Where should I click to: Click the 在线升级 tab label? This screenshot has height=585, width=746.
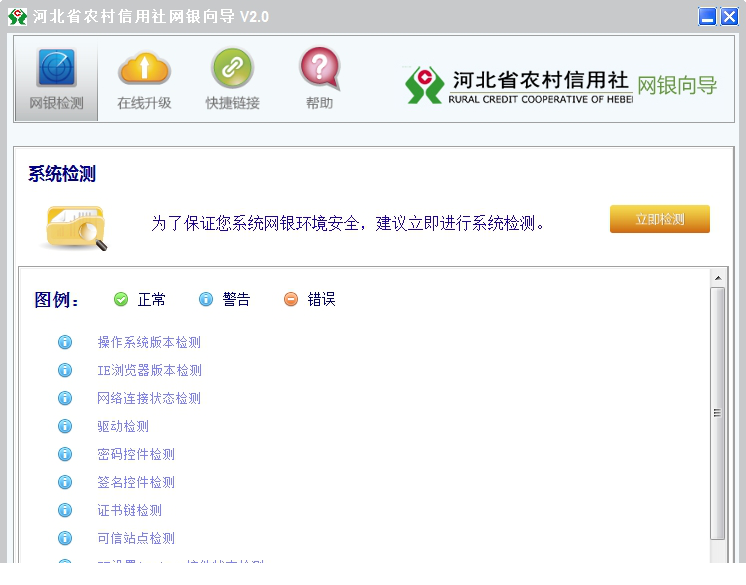pyautogui.click(x=144, y=103)
